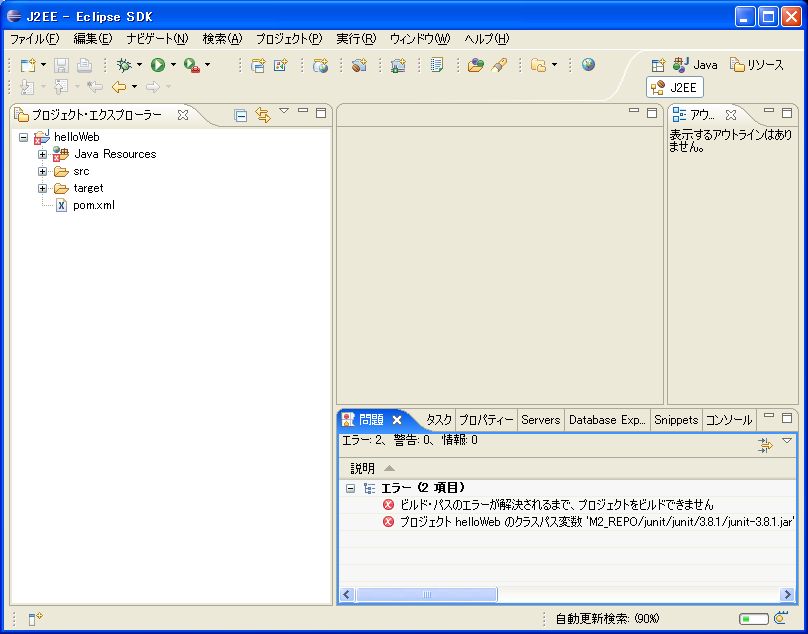
Task: Toggle Link with Editor in Project Explorer
Action: 263,115
